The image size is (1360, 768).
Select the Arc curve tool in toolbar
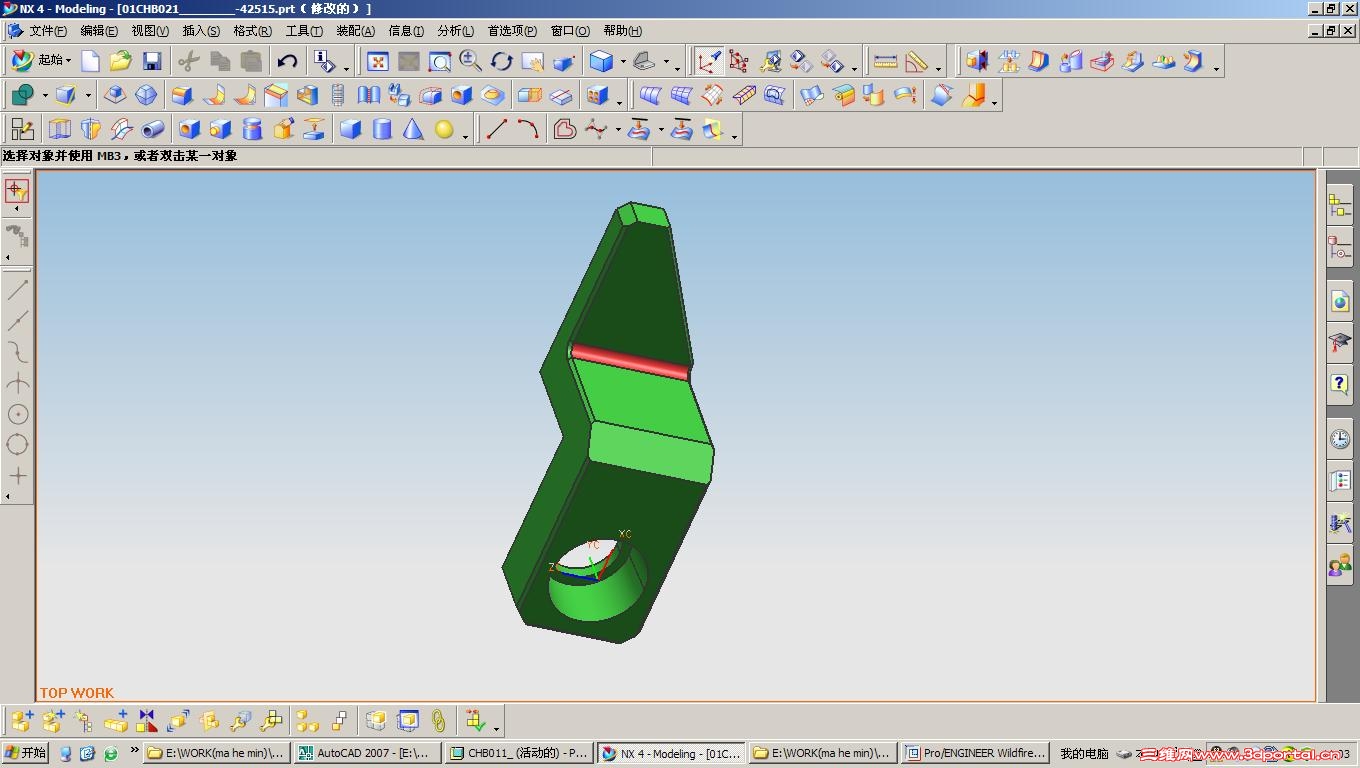(x=528, y=129)
